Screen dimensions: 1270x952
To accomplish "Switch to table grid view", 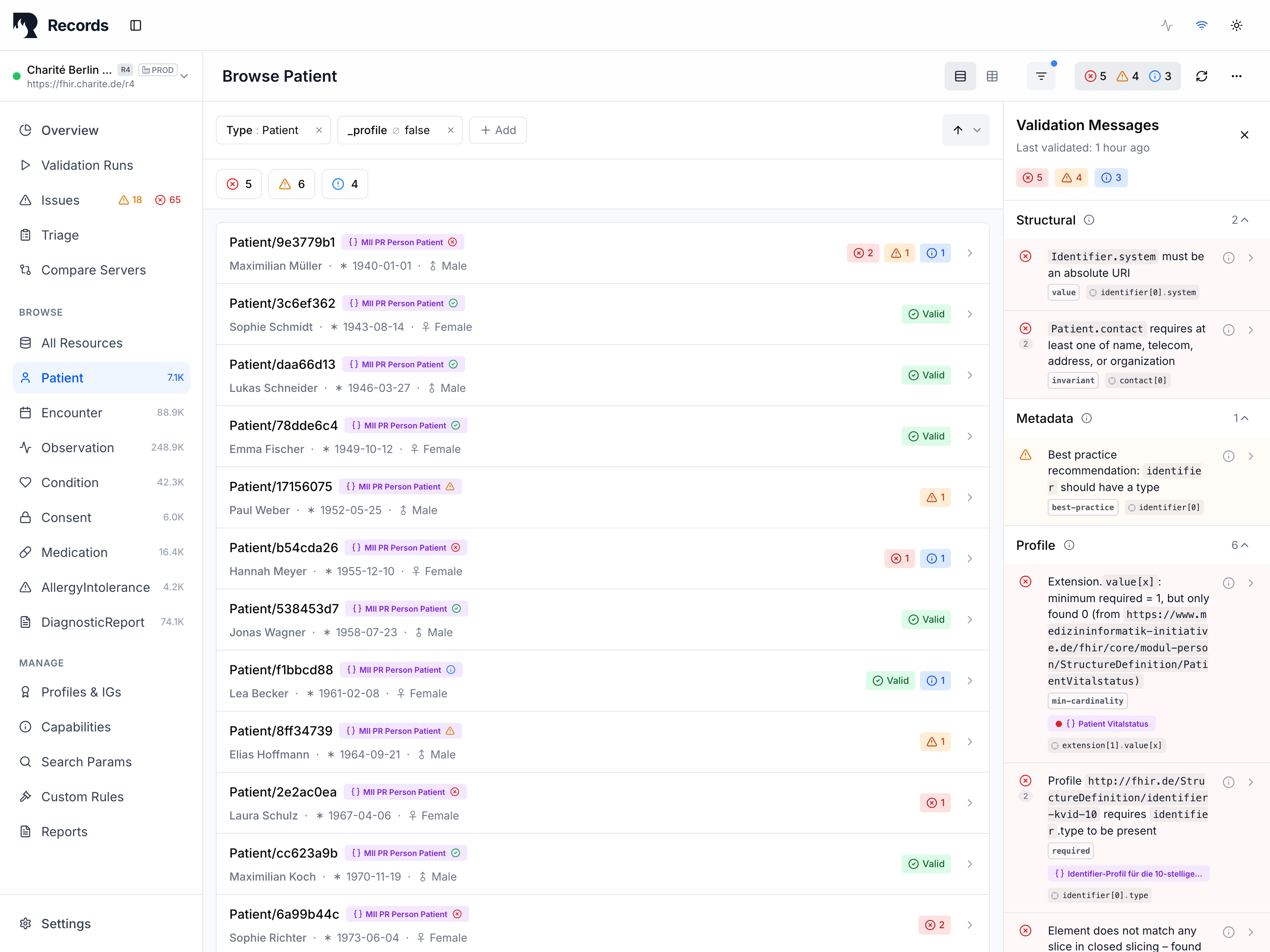I will pos(992,76).
